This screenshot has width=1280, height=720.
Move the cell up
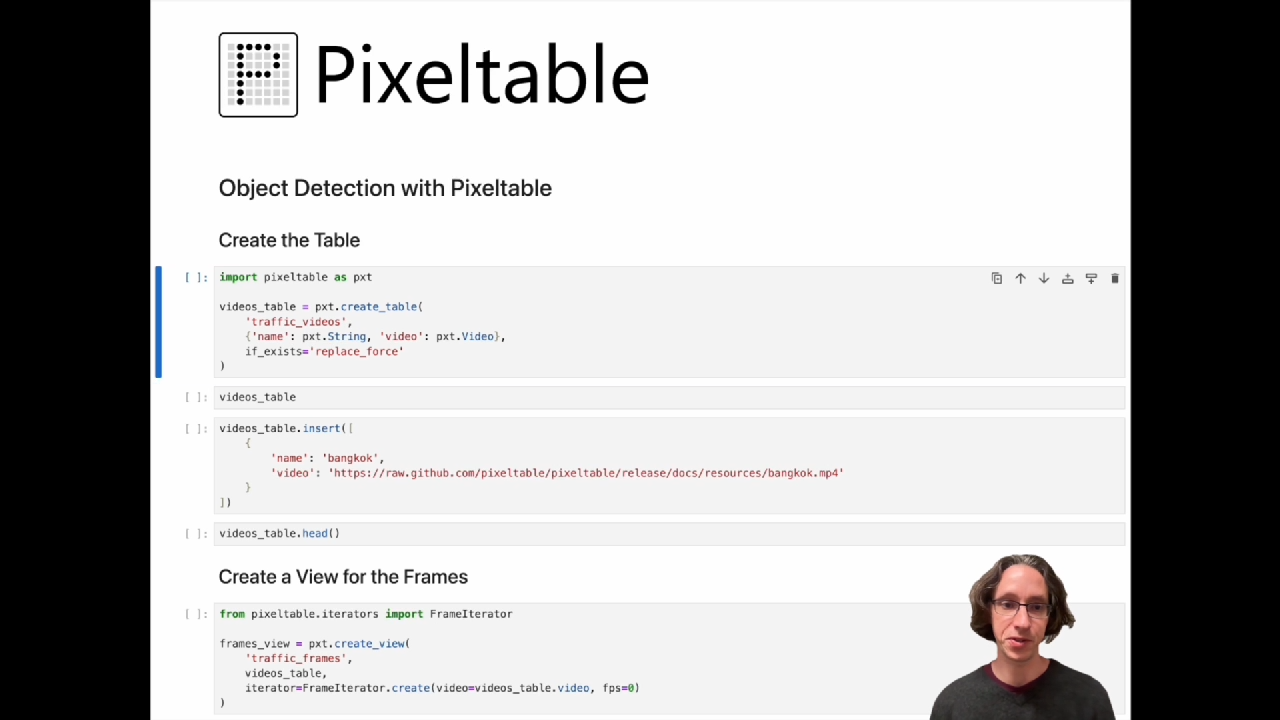pos(1020,279)
